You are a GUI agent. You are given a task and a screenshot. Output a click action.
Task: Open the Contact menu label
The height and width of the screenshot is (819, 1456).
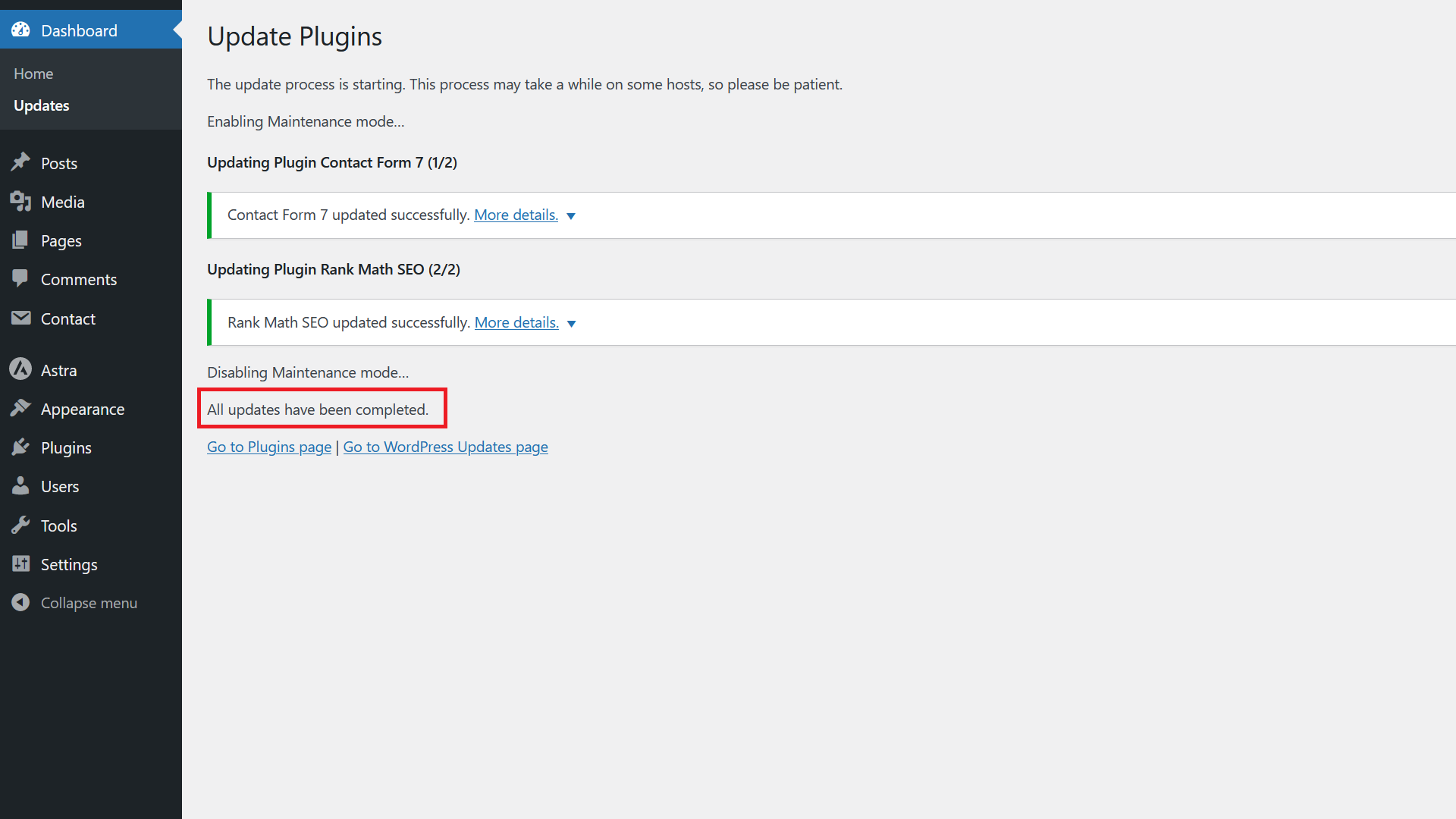[68, 318]
